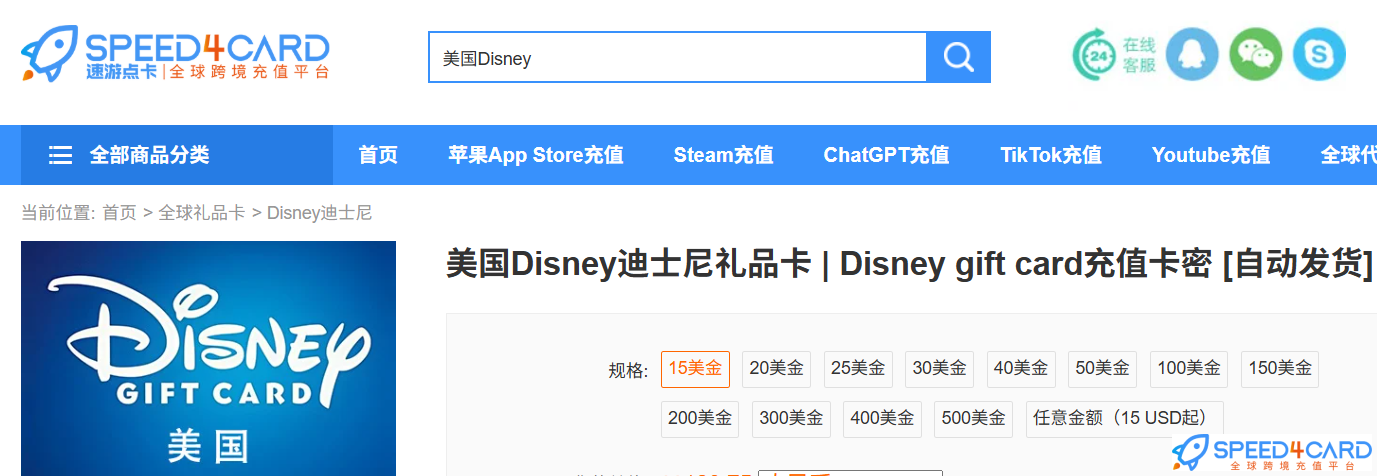Open the TikTok充值 menu item
1377x476 pixels.
[1051, 155]
